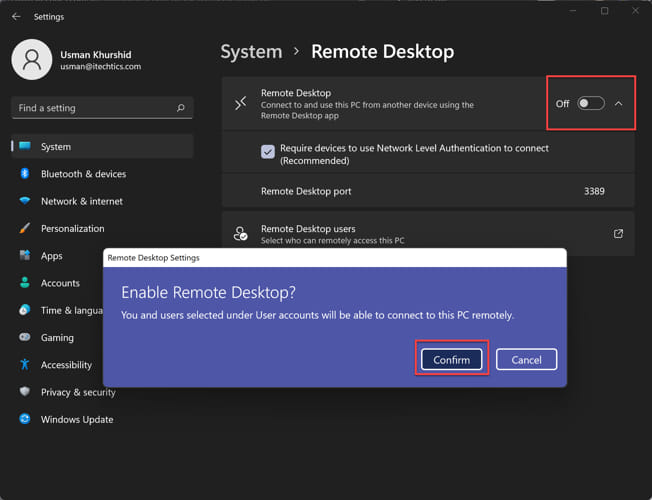Go to Network & internet settings
This screenshot has width=652, height=500.
coord(102,201)
